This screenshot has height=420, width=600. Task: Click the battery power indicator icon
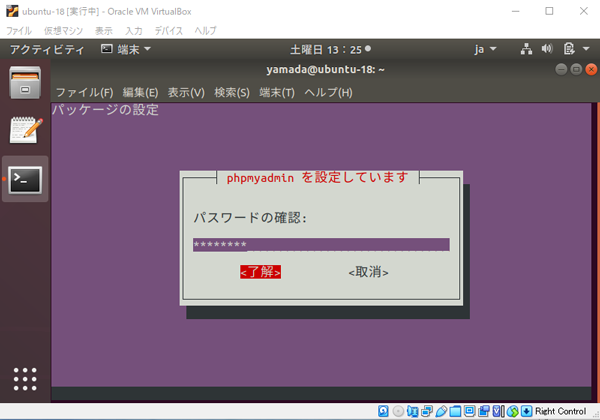coord(569,49)
